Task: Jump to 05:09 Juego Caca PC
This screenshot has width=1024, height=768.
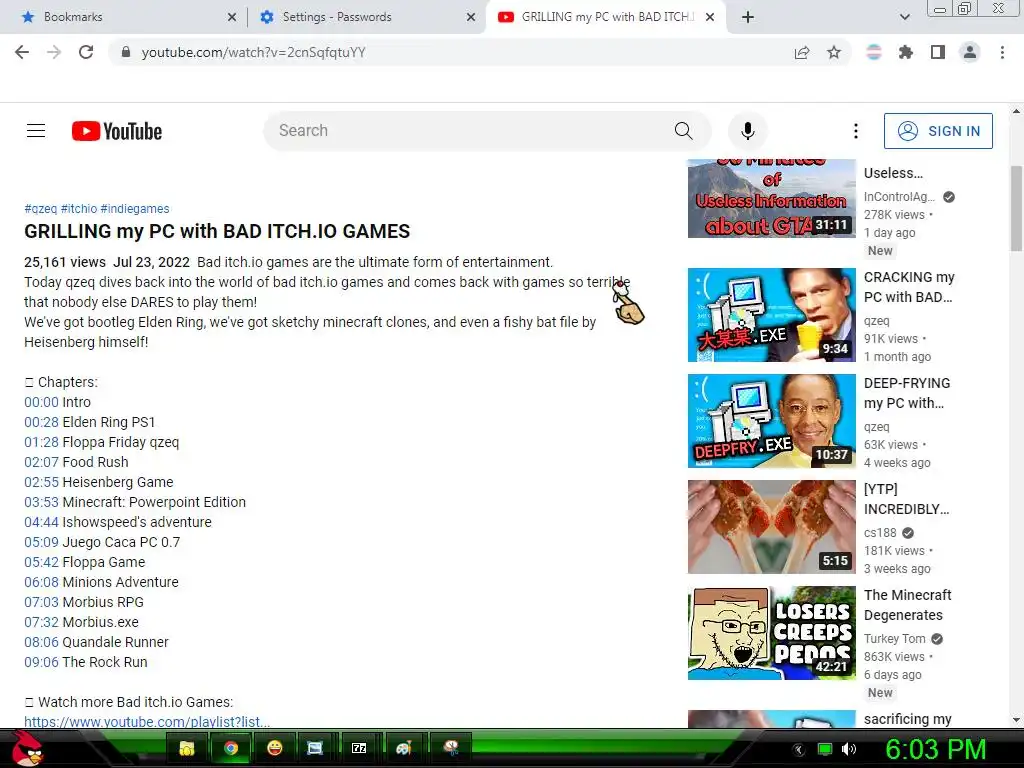Action: click(41, 542)
